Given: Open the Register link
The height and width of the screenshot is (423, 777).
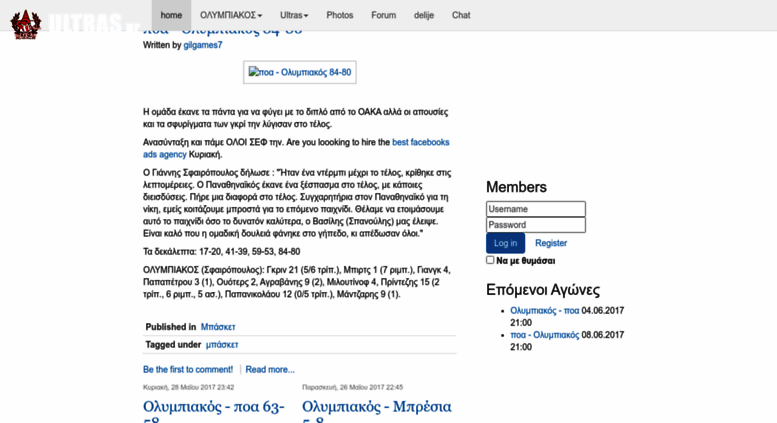Looking at the screenshot, I should [551, 243].
